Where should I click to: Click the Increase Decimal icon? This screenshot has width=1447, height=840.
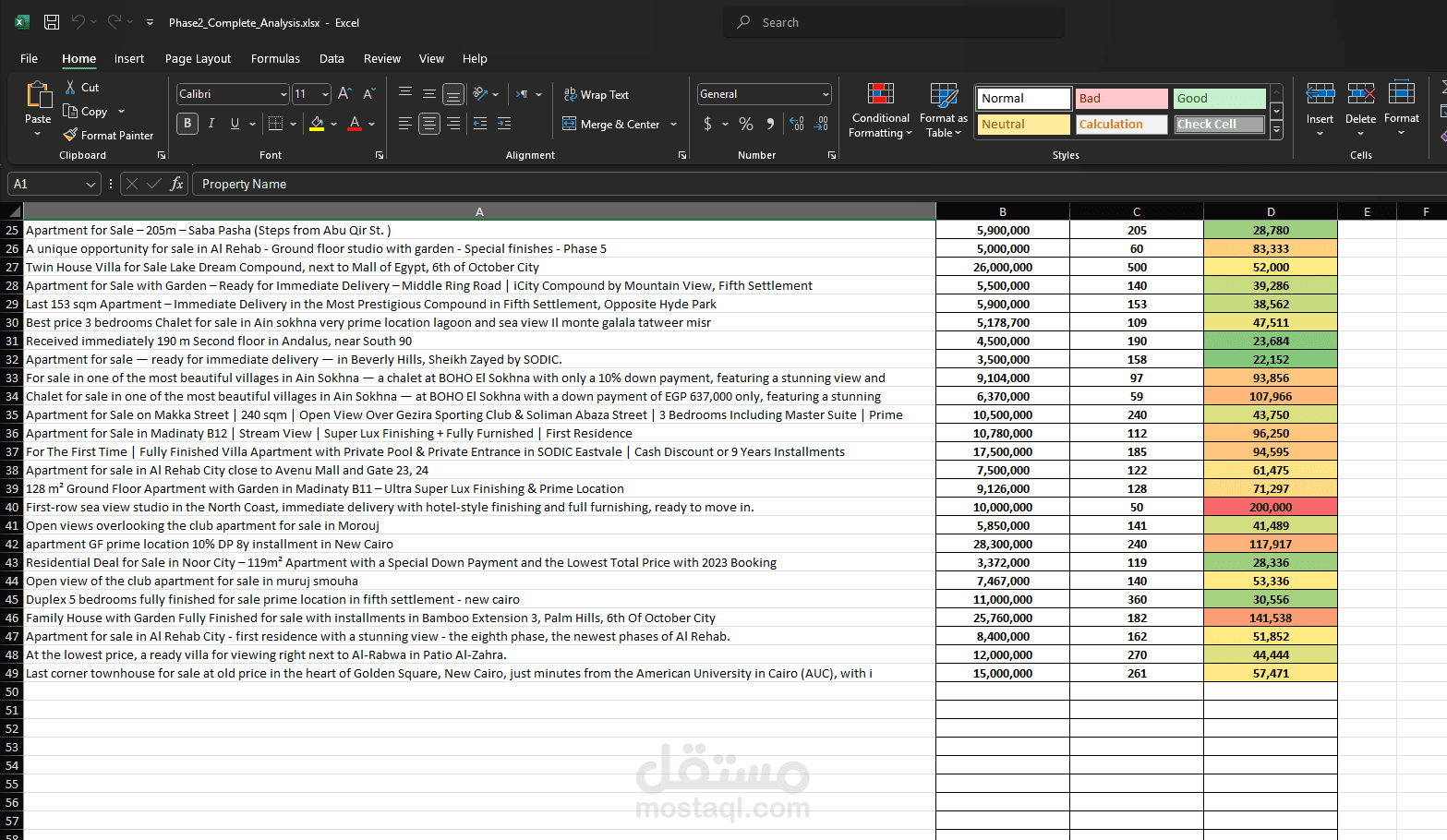[797, 124]
